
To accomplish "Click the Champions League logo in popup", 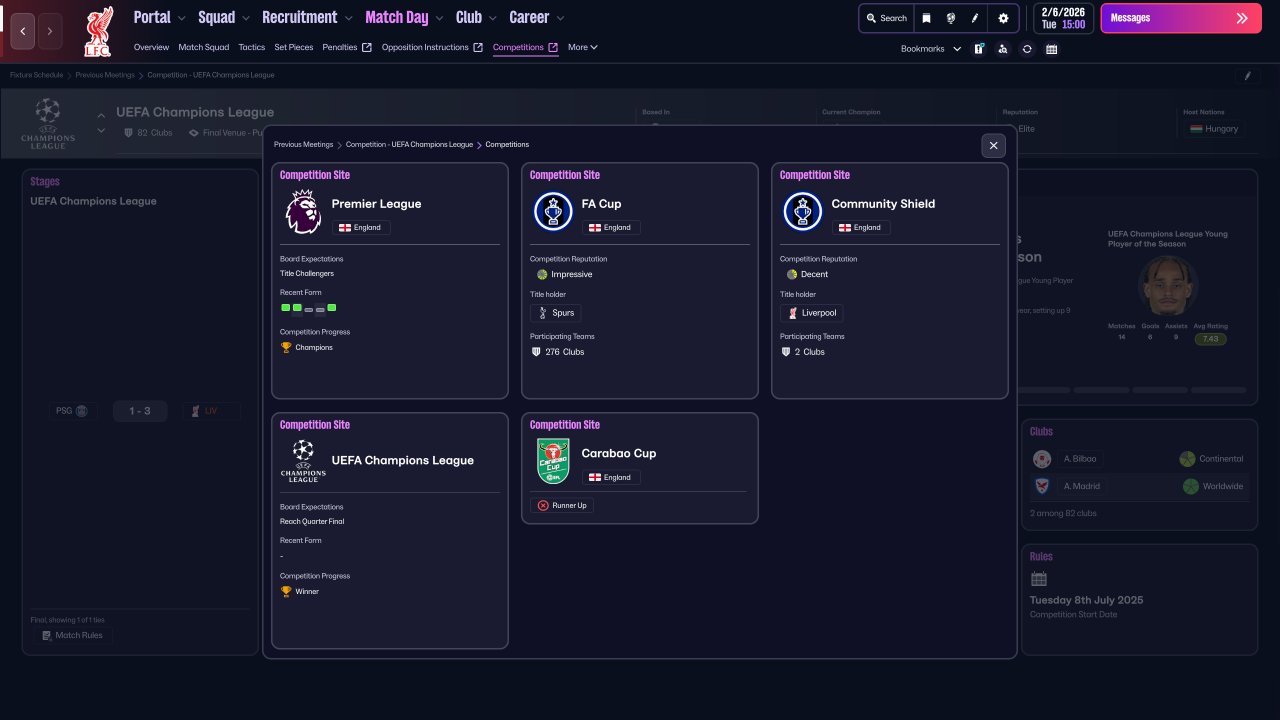I will (x=303, y=461).
